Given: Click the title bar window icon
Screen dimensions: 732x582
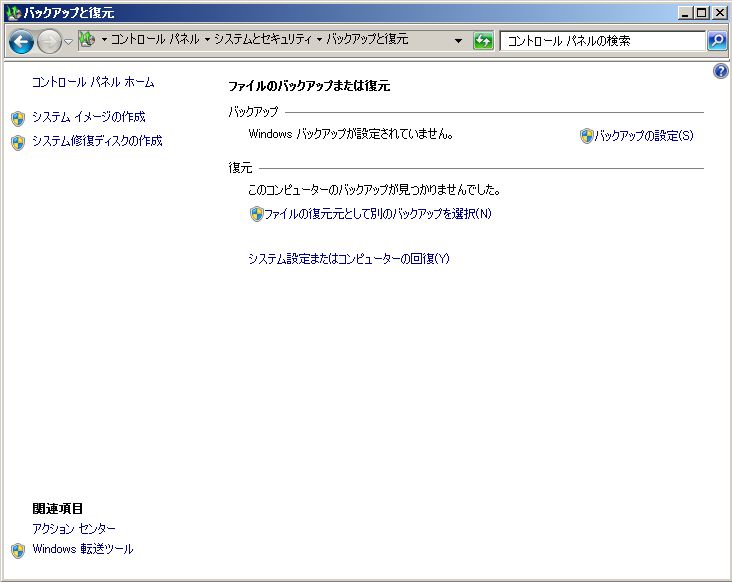Looking at the screenshot, I should point(14,13).
